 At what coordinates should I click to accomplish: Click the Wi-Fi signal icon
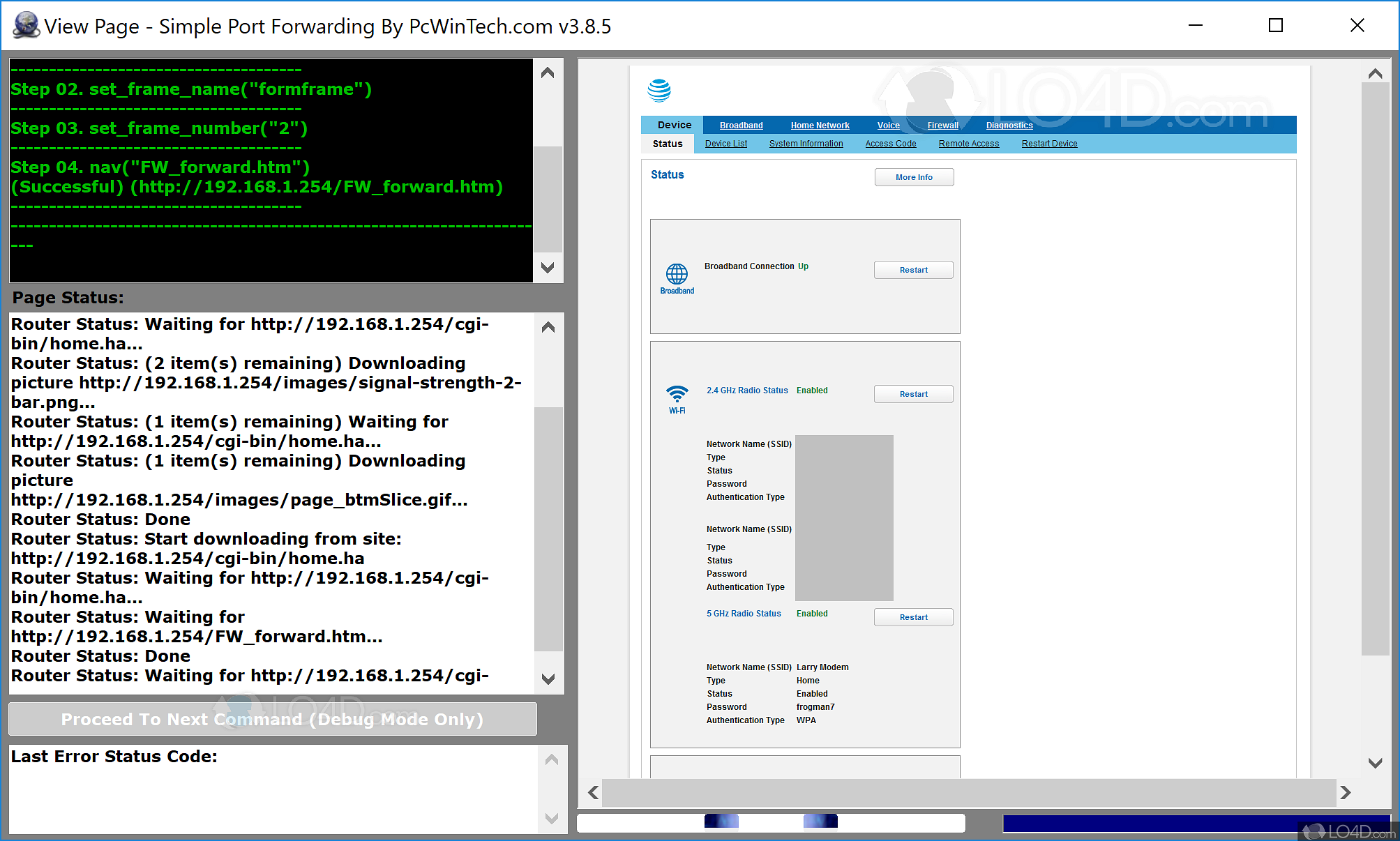[677, 393]
